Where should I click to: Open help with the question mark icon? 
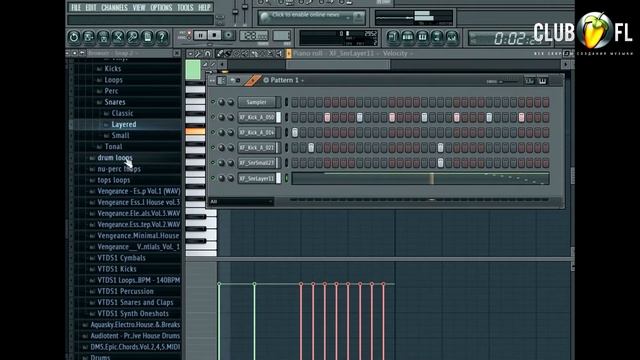coord(162,37)
